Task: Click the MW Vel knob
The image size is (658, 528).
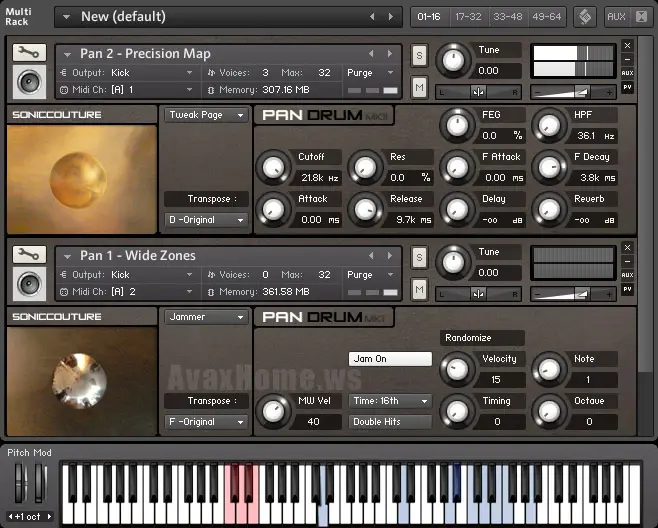Action: coord(273,411)
